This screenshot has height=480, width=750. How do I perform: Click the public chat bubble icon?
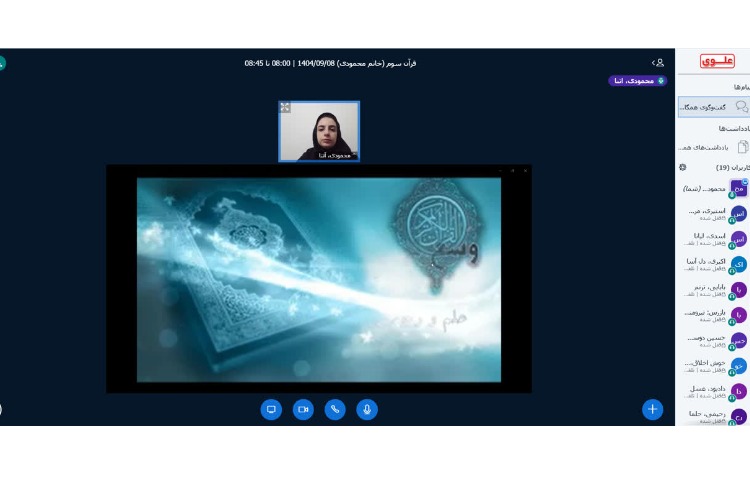pos(741,107)
